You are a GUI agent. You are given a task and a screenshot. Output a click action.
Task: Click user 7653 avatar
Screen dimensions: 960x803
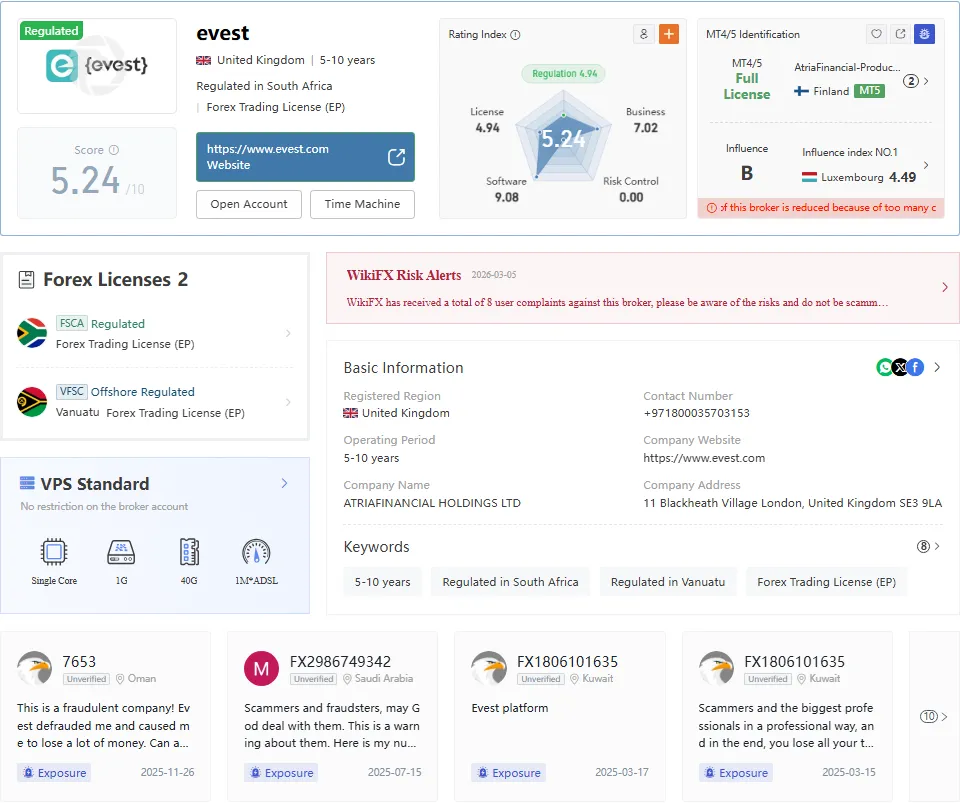coord(34,668)
